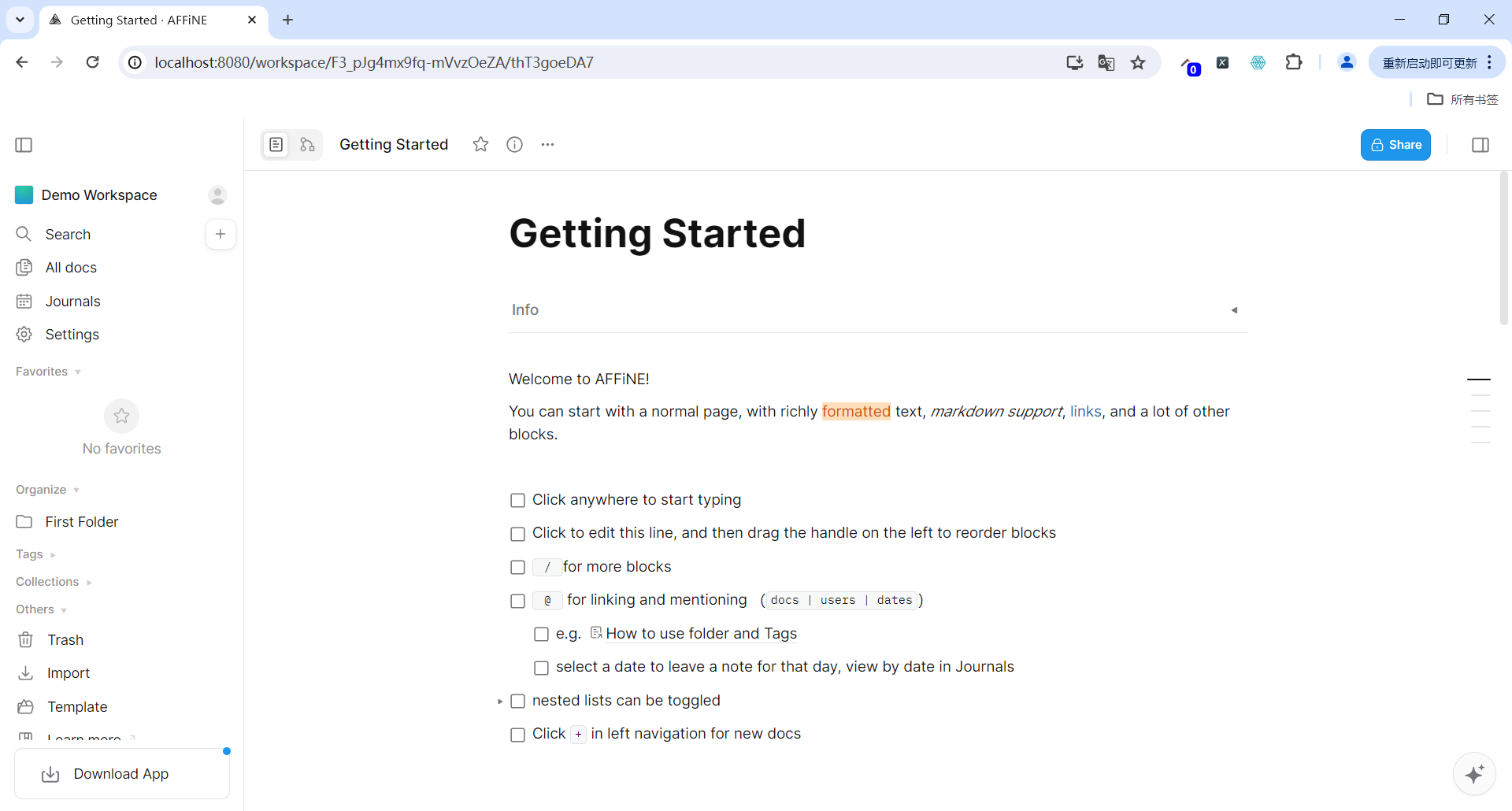This screenshot has width=1512, height=811.
Task: Tick the 'nested lists can be toggled' checkbox
Action: [x=517, y=702]
